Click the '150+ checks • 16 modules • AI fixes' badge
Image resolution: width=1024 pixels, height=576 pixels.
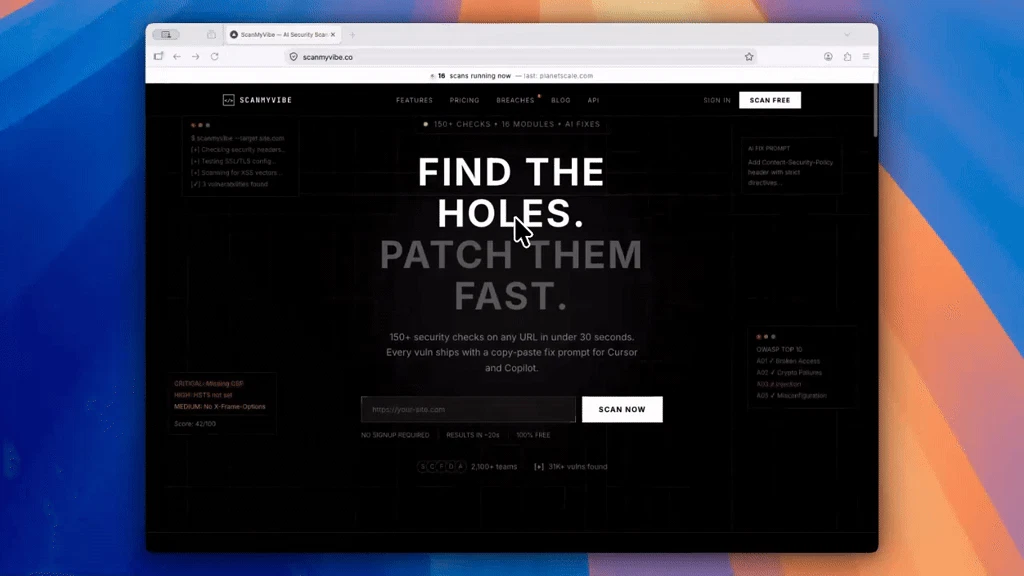click(511, 124)
